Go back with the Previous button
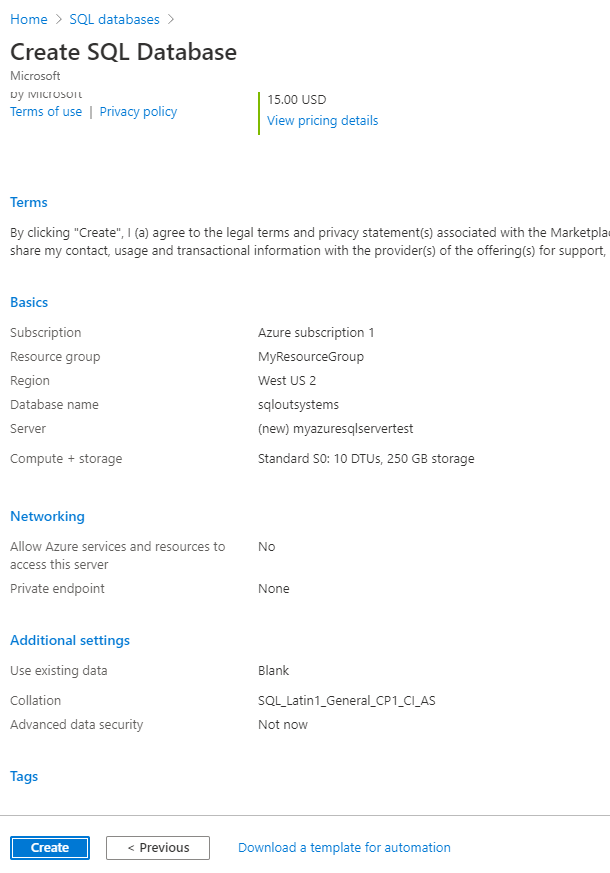610x873 pixels. click(157, 847)
